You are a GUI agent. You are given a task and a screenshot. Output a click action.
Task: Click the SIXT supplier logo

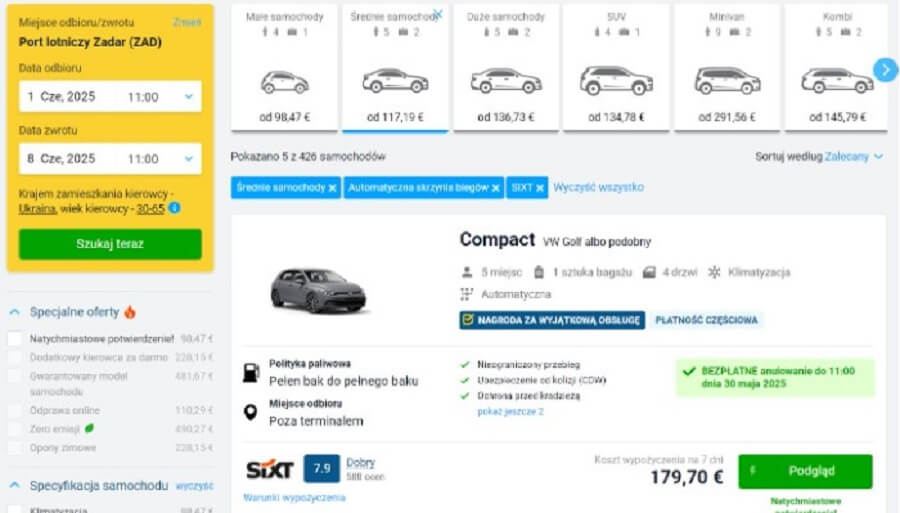coord(270,468)
